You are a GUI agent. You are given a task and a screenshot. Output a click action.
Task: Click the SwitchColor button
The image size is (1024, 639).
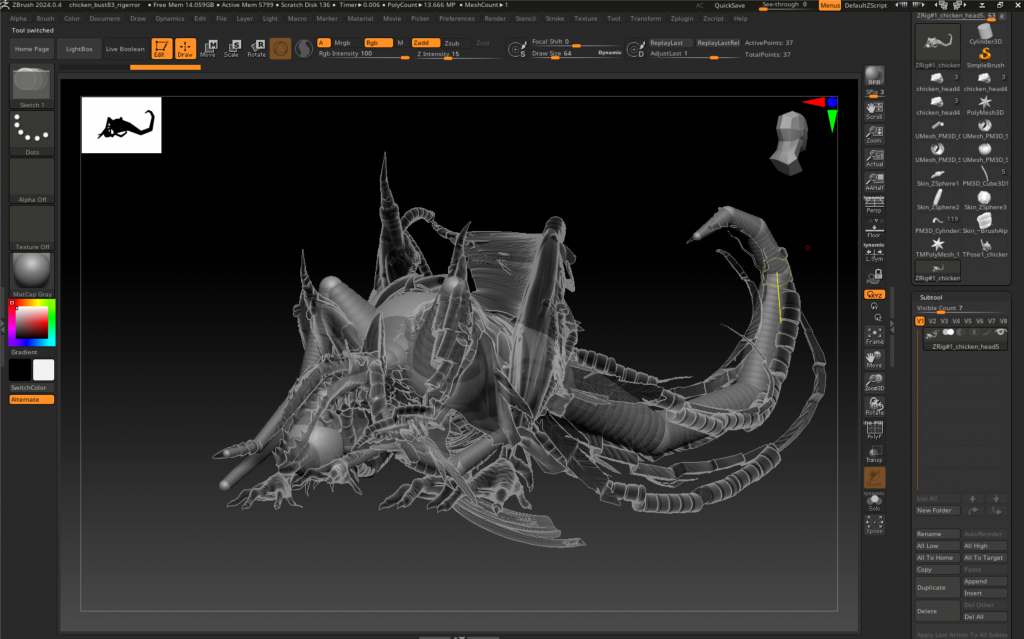coord(32,387)
